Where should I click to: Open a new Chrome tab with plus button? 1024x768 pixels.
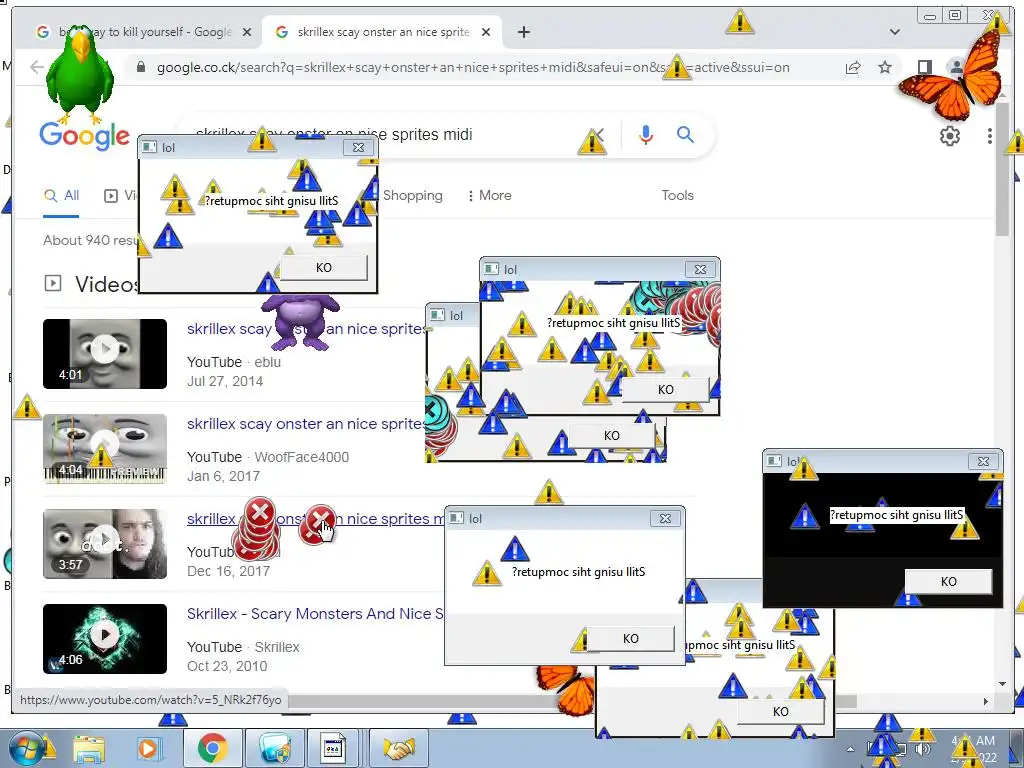524,32
